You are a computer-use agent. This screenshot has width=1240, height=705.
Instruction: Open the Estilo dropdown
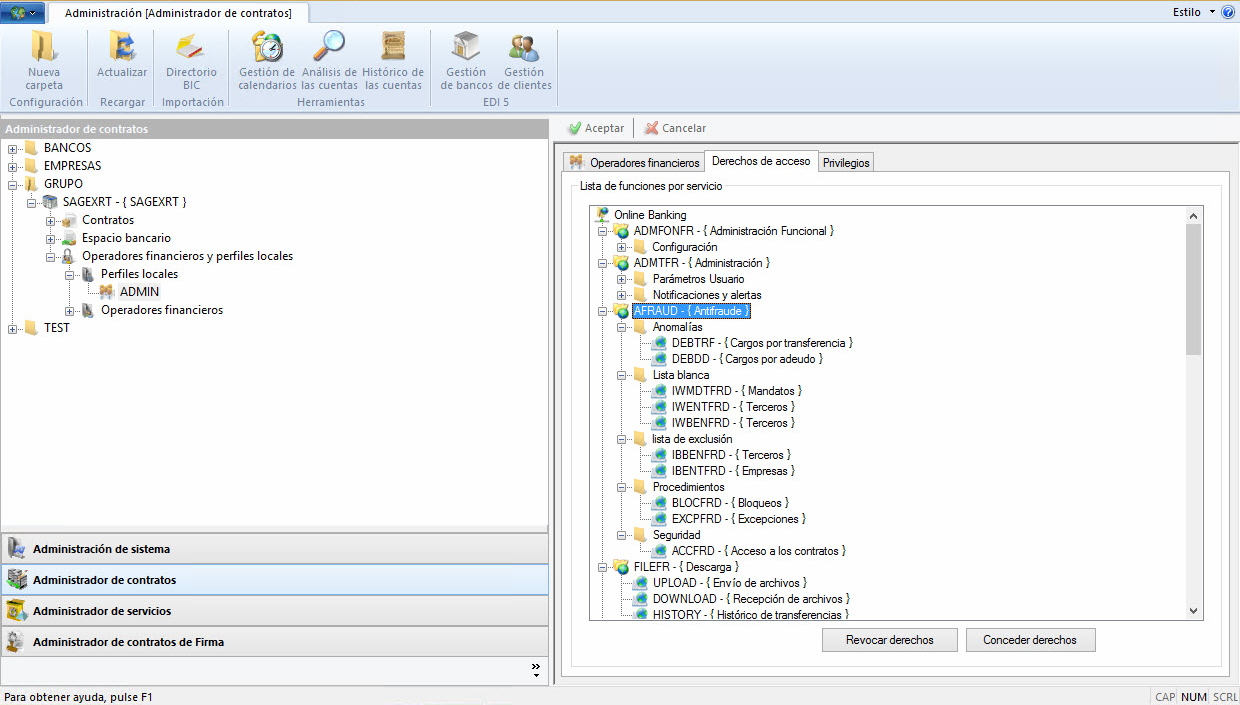1194,12
